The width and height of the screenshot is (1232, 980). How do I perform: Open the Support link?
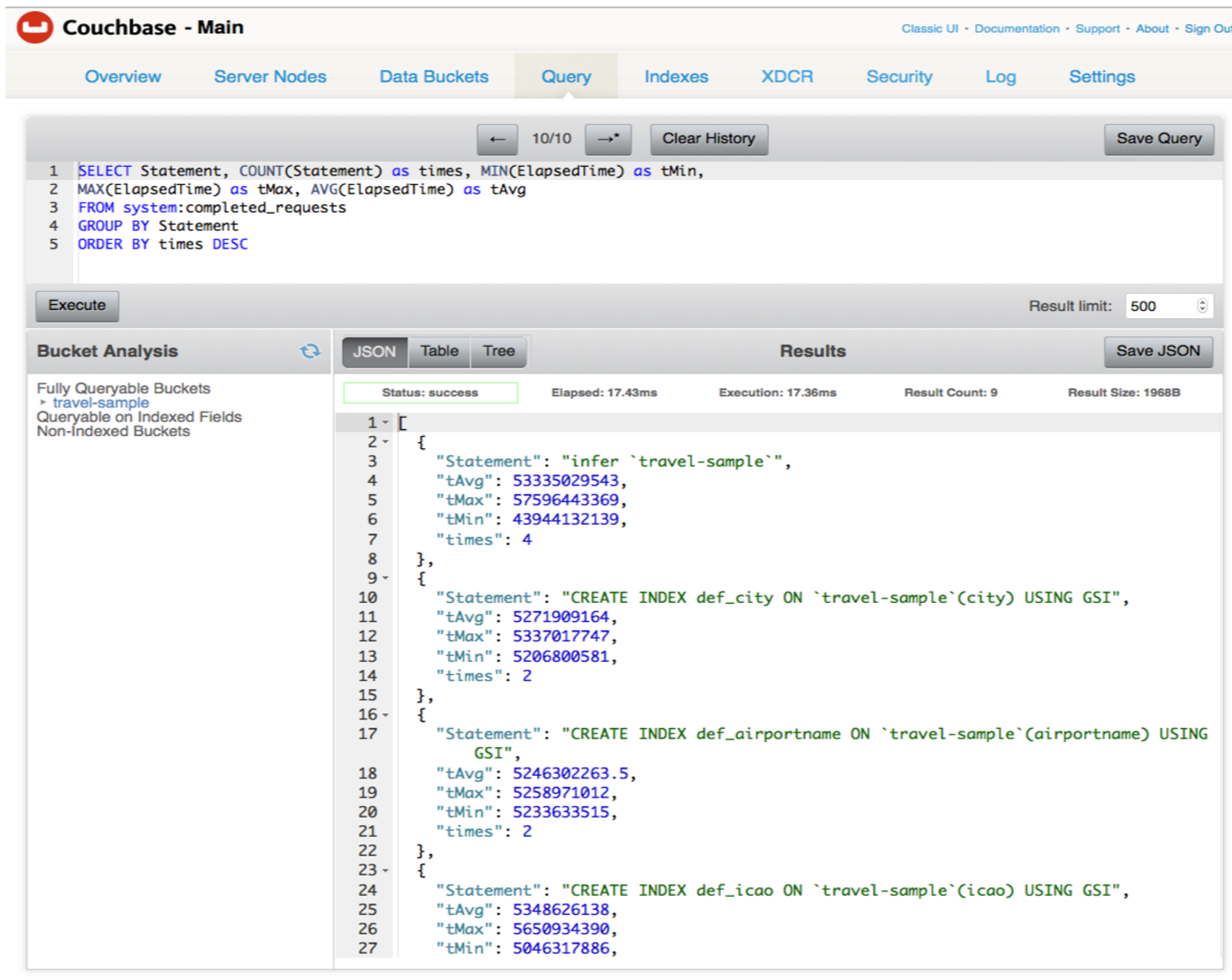click(1097, 29)
